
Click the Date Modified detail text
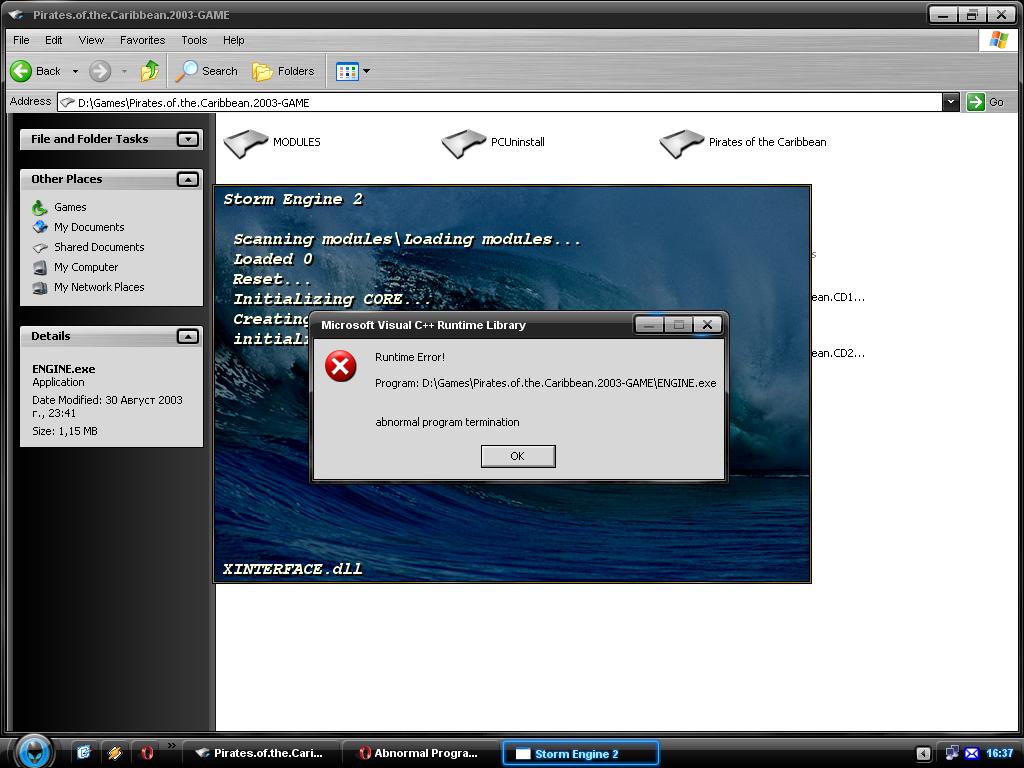pyautogui.click(x=107, y=406)
